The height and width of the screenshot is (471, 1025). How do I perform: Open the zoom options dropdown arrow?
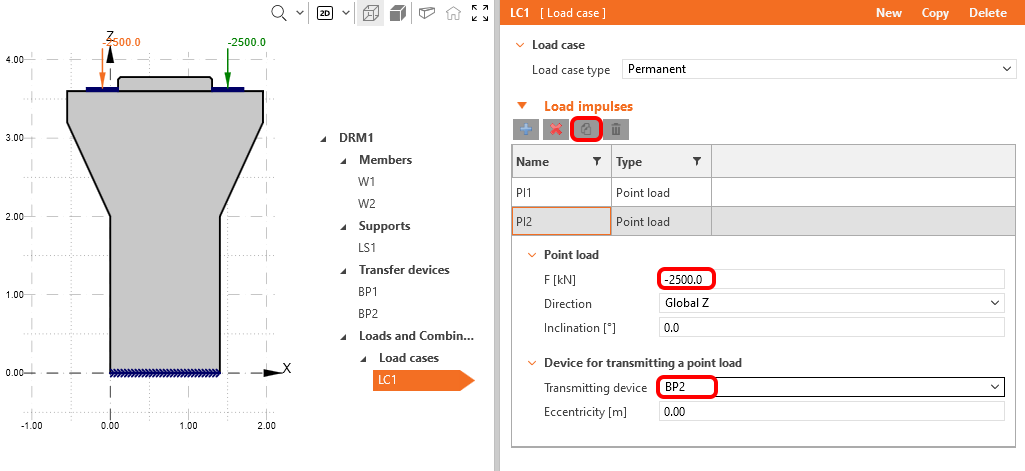click(299, 13)
